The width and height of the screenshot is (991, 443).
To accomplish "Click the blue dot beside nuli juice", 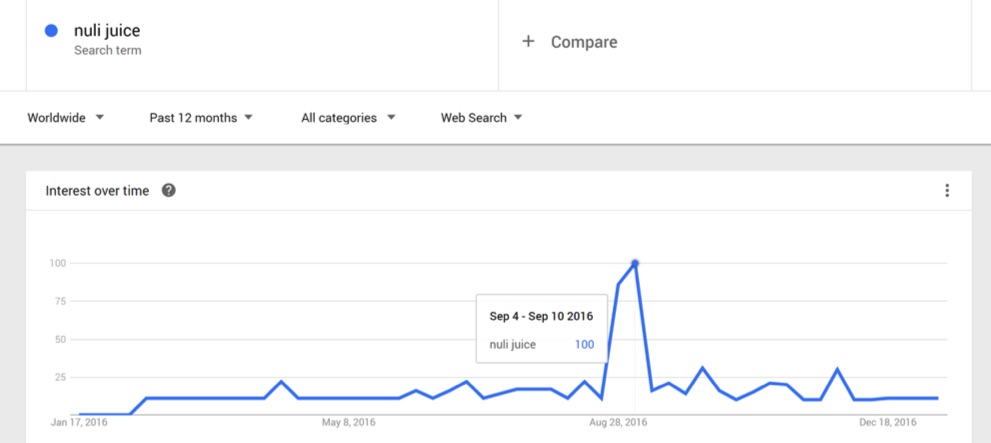I will (x=51, y=30).
